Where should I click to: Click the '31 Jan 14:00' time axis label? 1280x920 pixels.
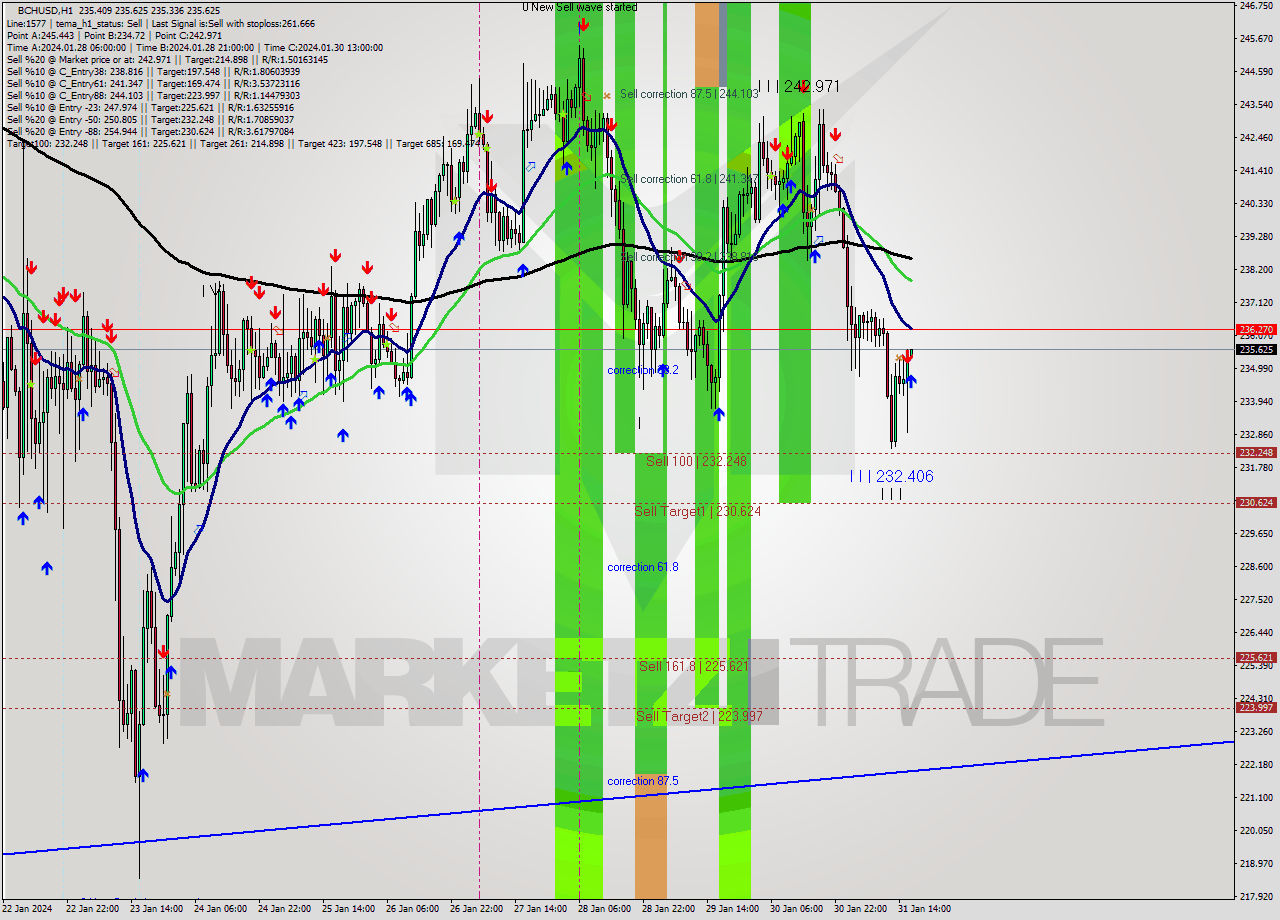pyautogui.click(x=924, y=909)
